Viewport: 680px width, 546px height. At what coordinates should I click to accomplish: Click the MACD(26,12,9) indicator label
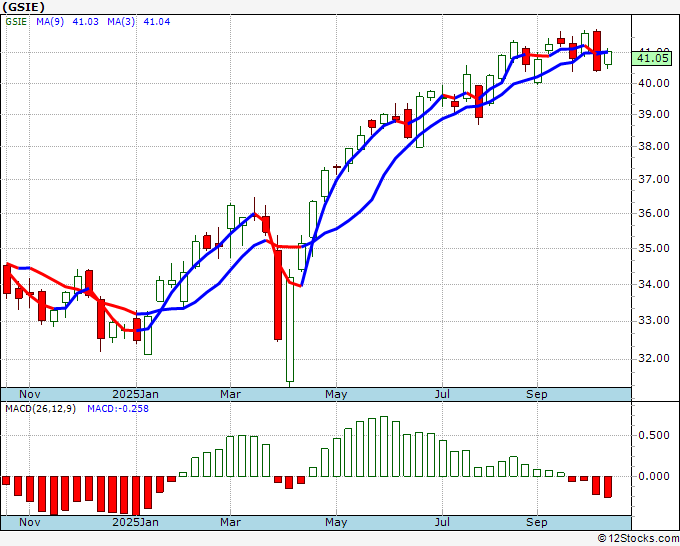click(40, 409)
